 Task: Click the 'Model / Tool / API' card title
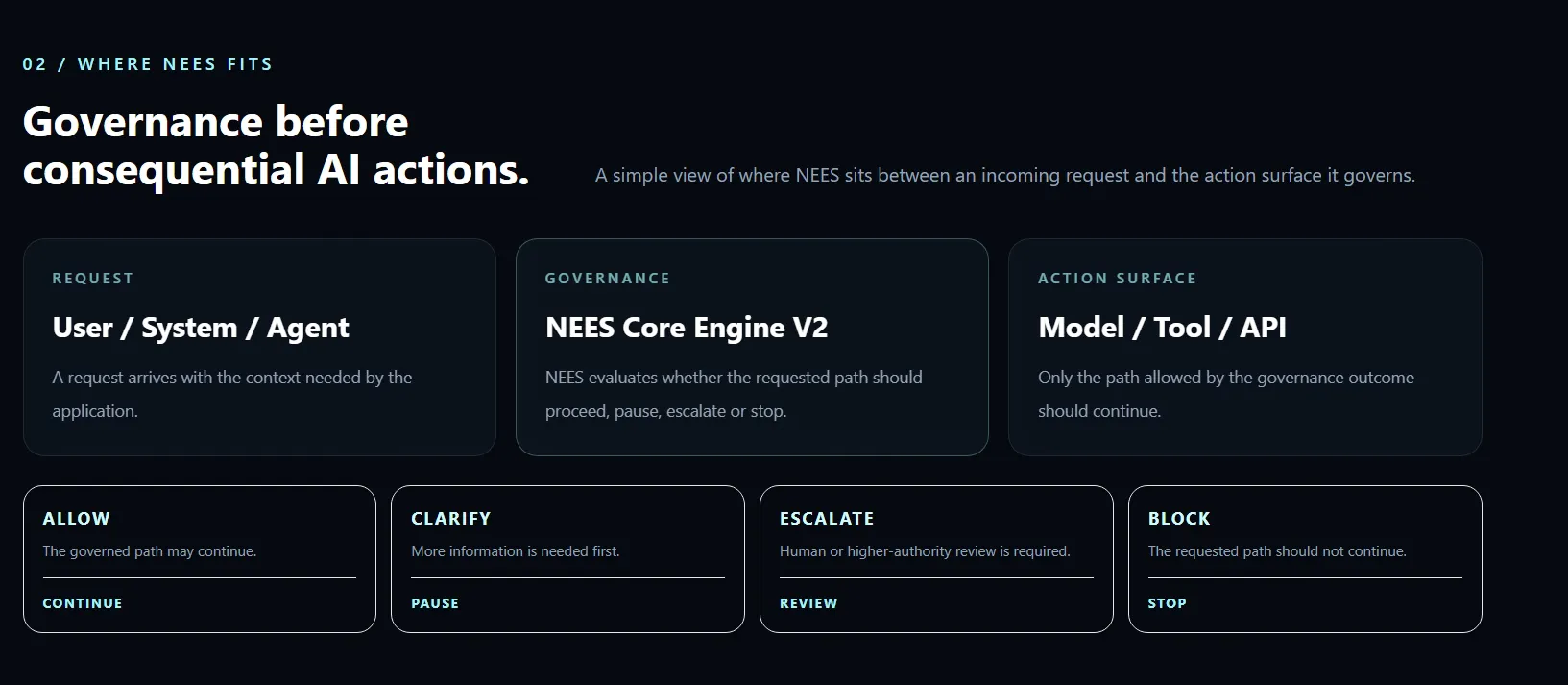(x=1162, y=328)
